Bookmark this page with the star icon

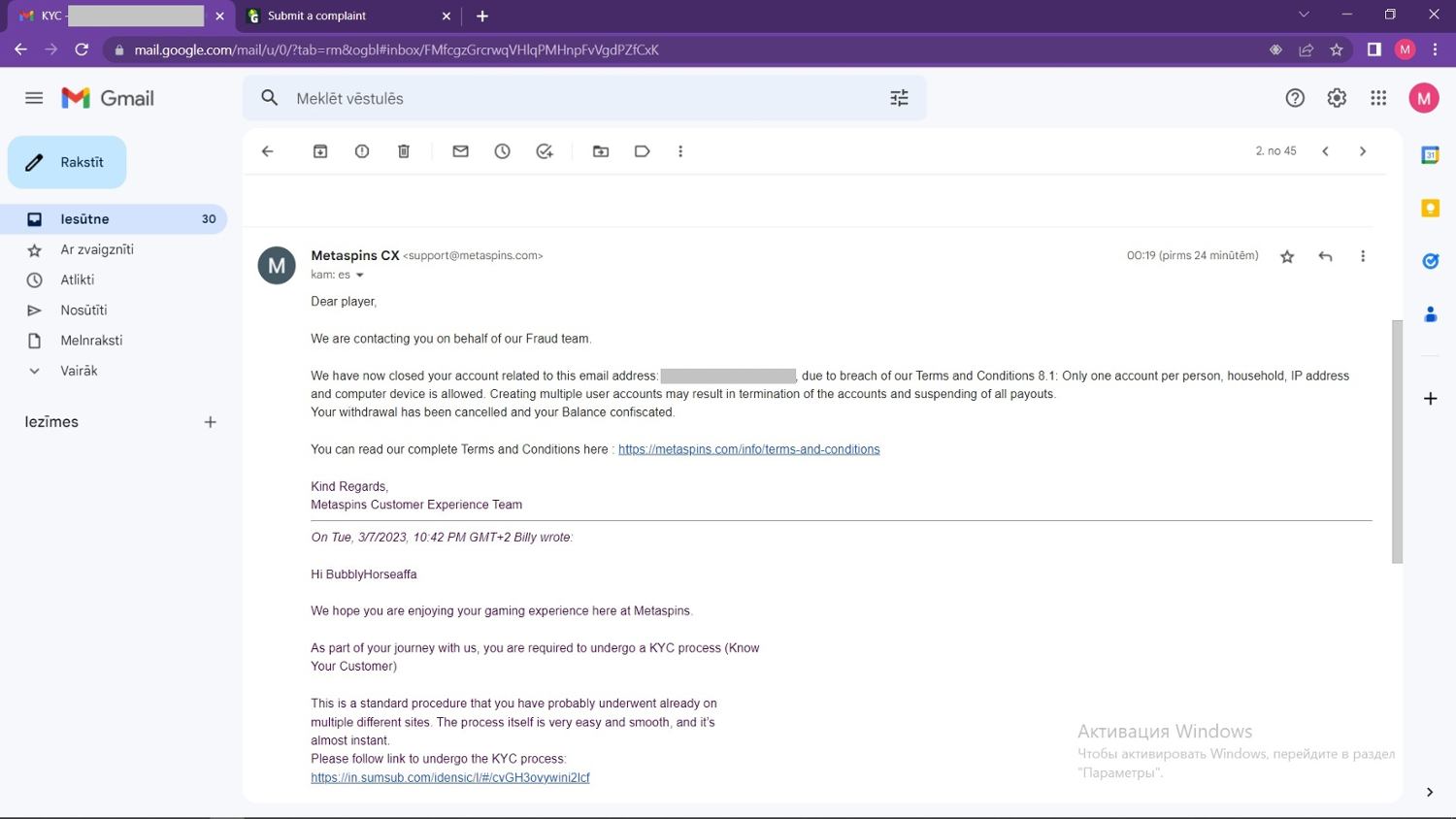1337,49
